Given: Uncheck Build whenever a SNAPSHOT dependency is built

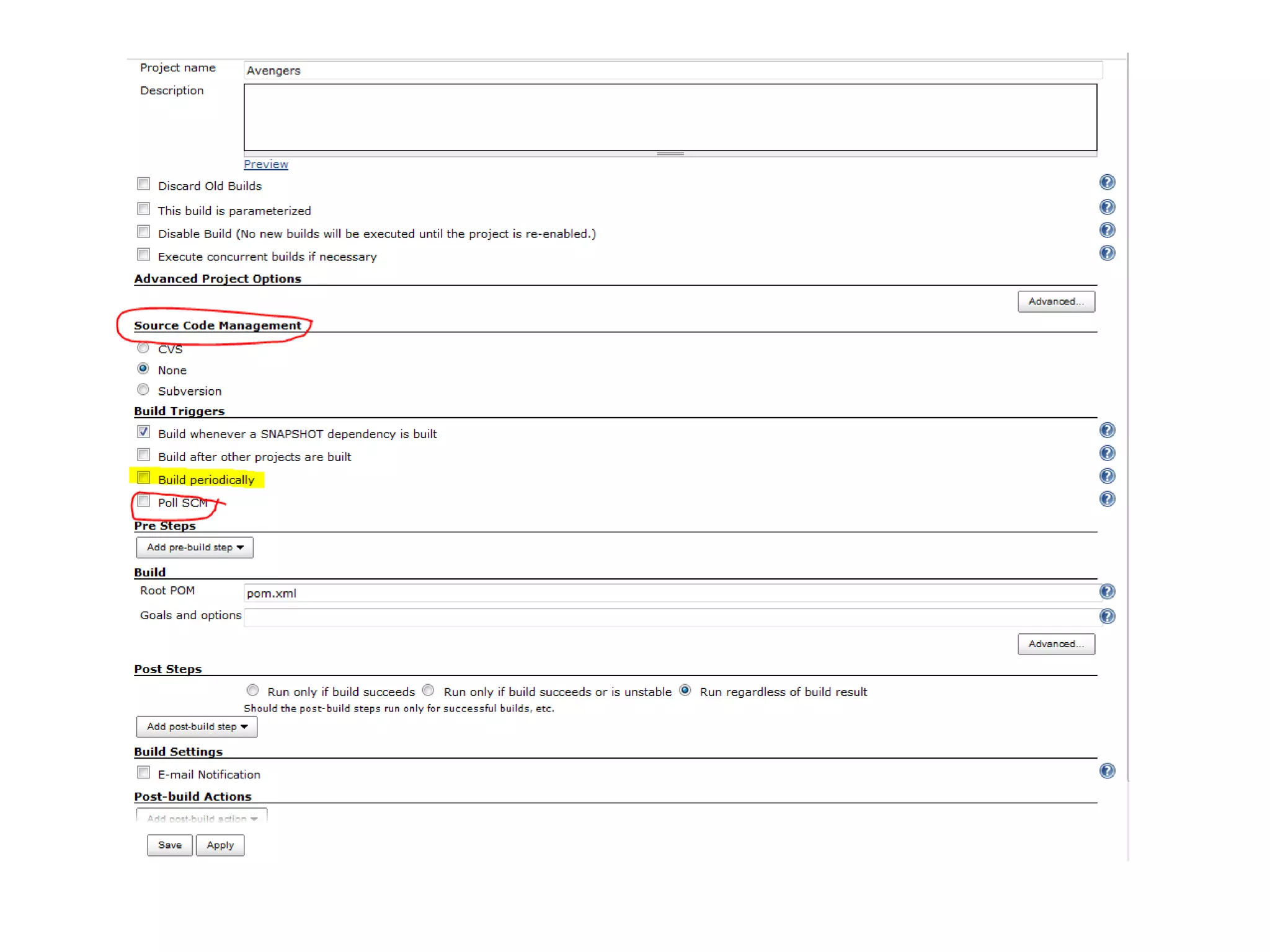Looking at the screenshot, I should tap(144, 431).
